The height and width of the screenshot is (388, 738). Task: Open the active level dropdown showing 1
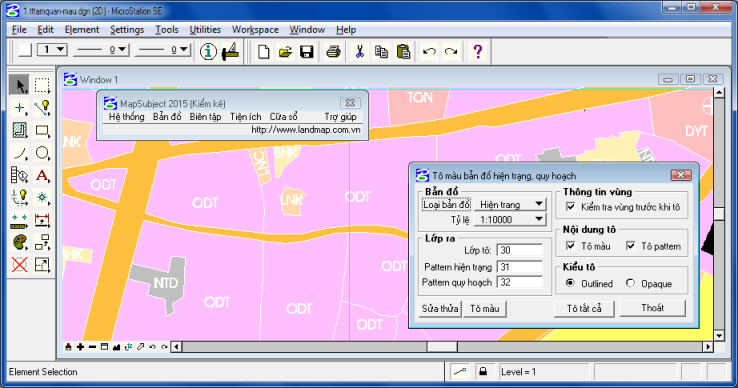tap(53, 49)
